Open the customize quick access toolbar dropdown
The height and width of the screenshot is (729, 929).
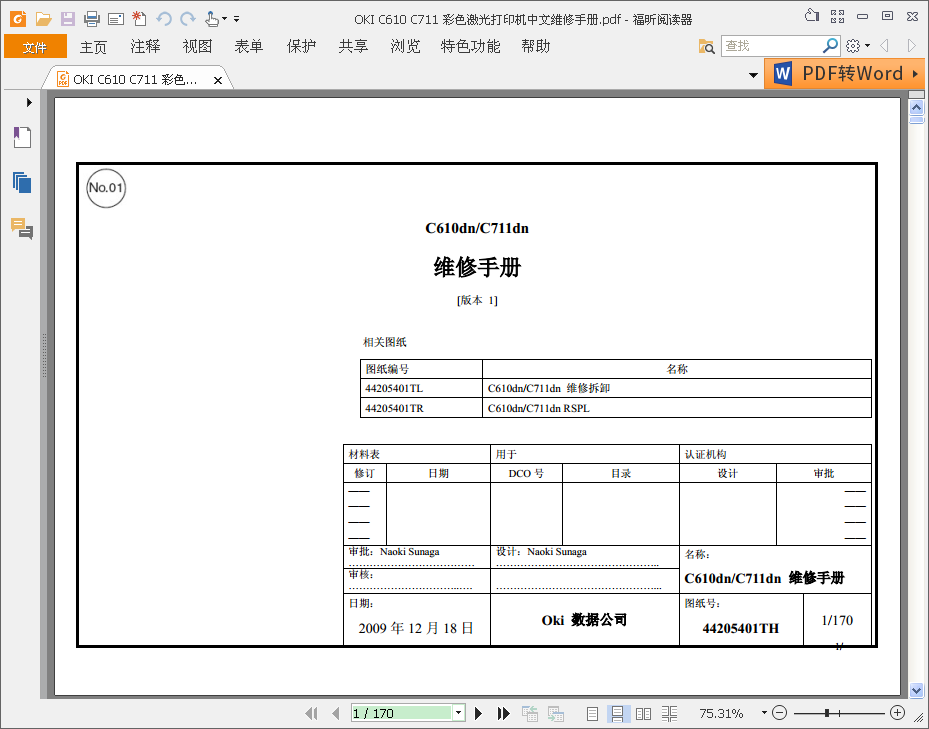coord(236,19)
